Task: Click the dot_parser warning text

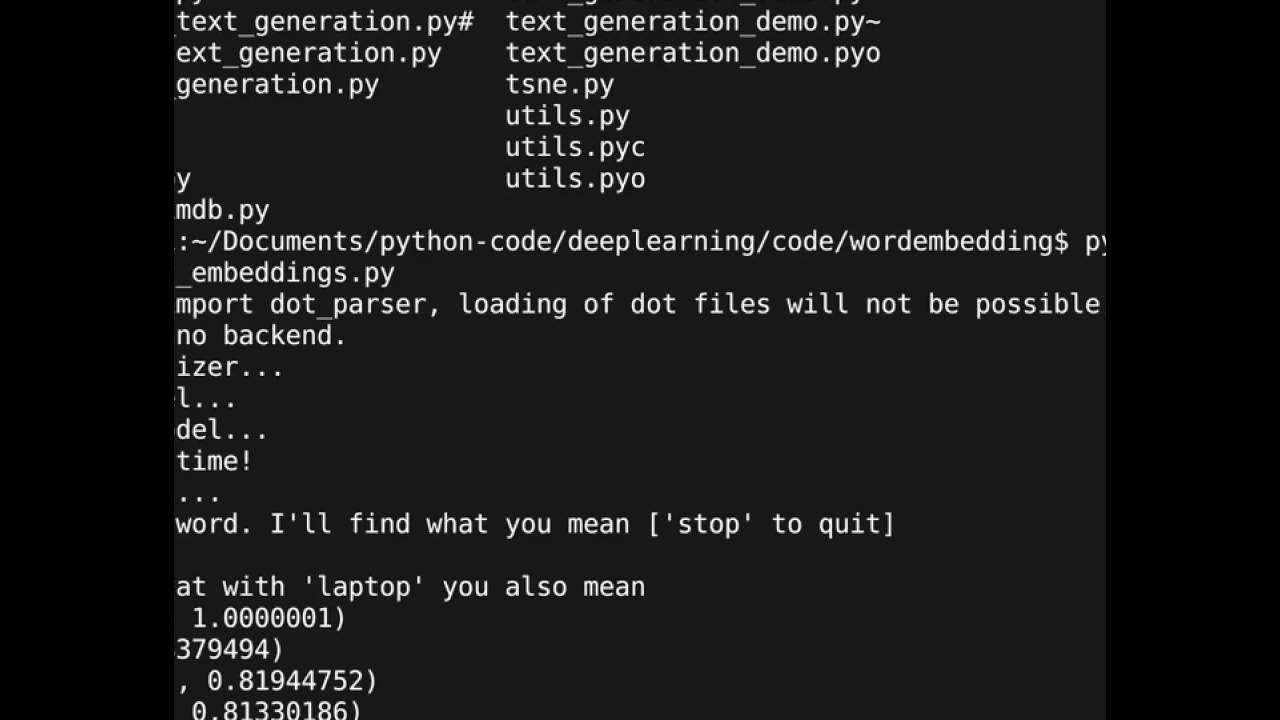Action: coord(638,304)
